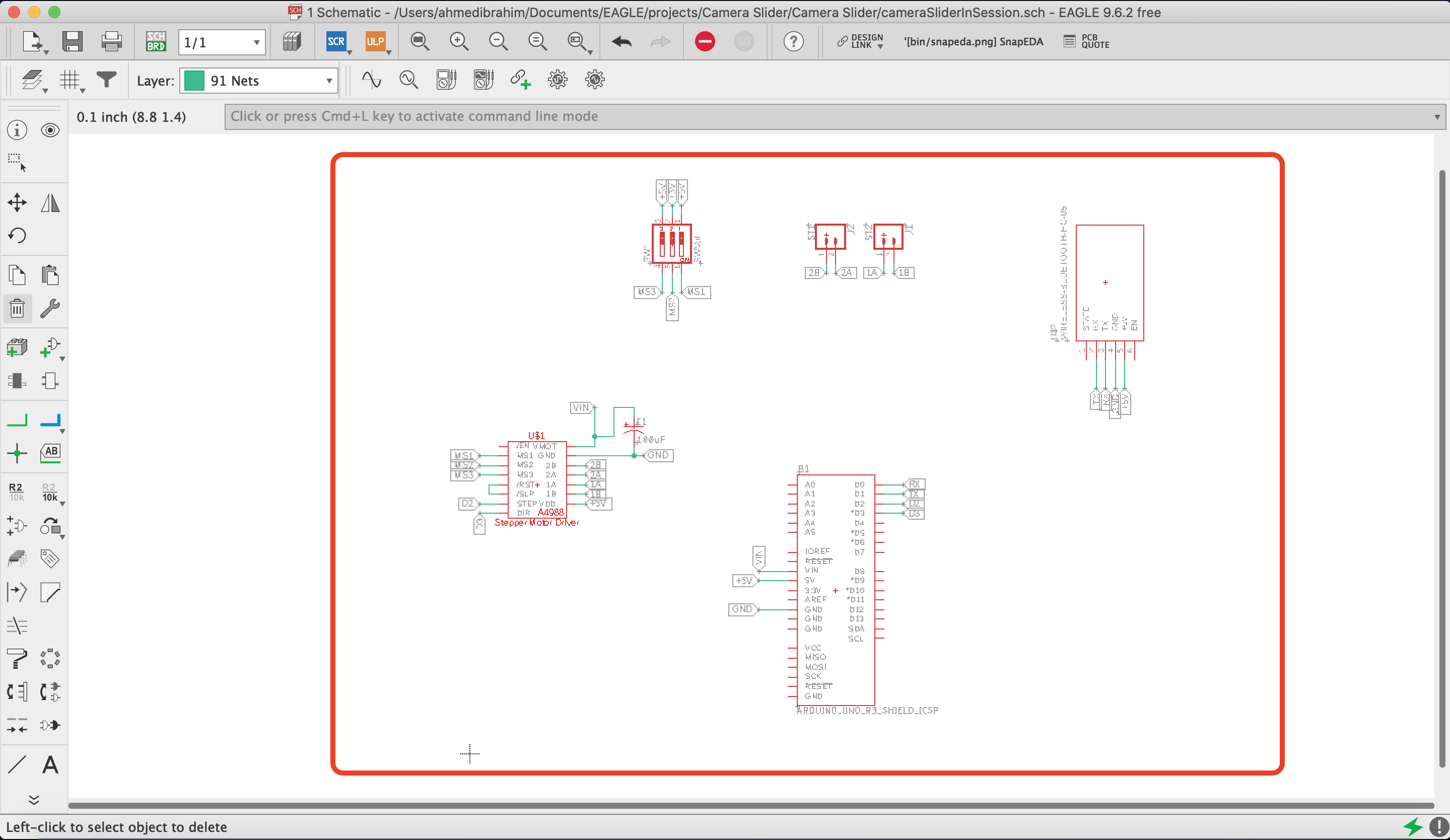The width and height of the screenshot is (1450, 840).
Task: Click the Arduino Uno R3 shield symbol
Action: point(836,590)
